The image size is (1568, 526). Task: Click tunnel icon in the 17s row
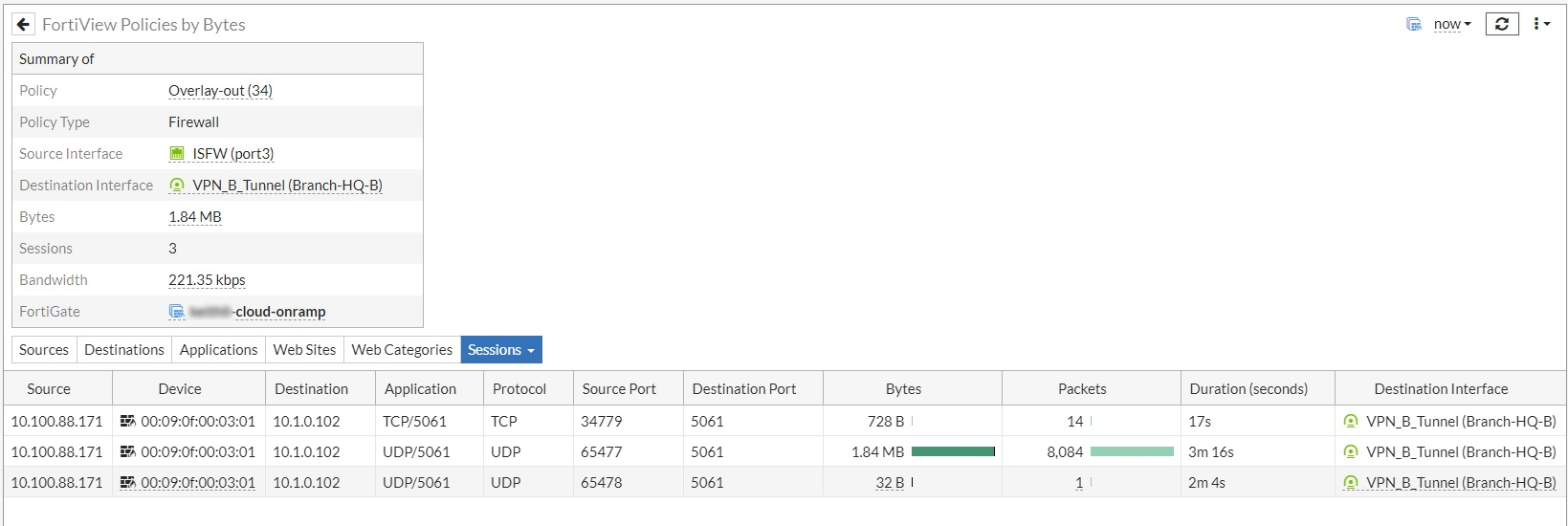click(x=1351, y=421)
